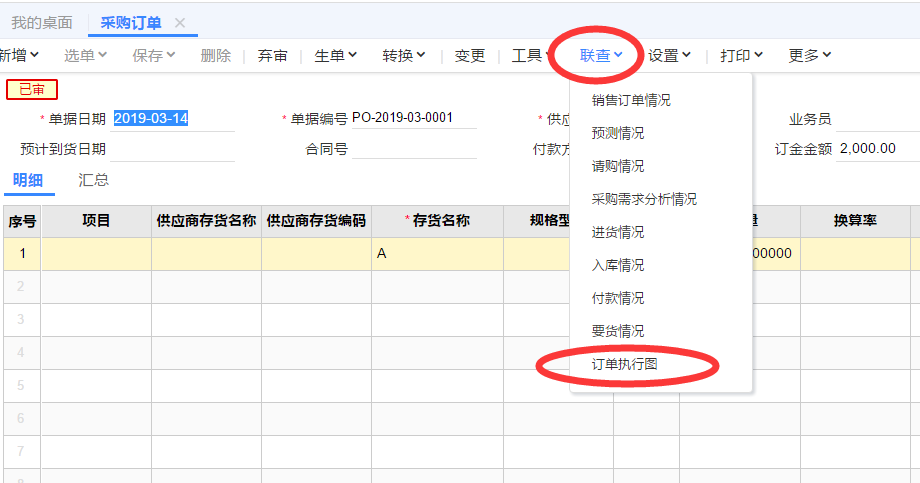The height and width of the screenshot is (483, 920).
Task: Click the 存货名称 cell containing A
Action: [x=436, y=254]
